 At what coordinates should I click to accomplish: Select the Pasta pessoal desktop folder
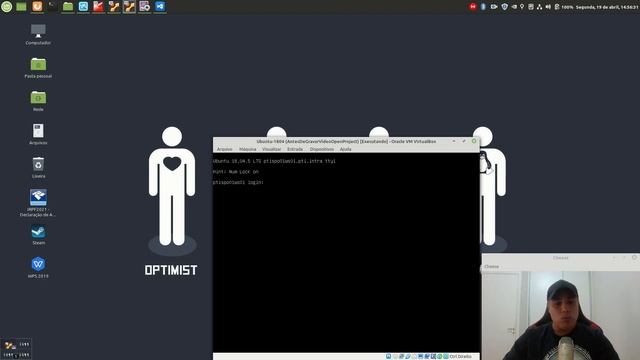[38, 68]
